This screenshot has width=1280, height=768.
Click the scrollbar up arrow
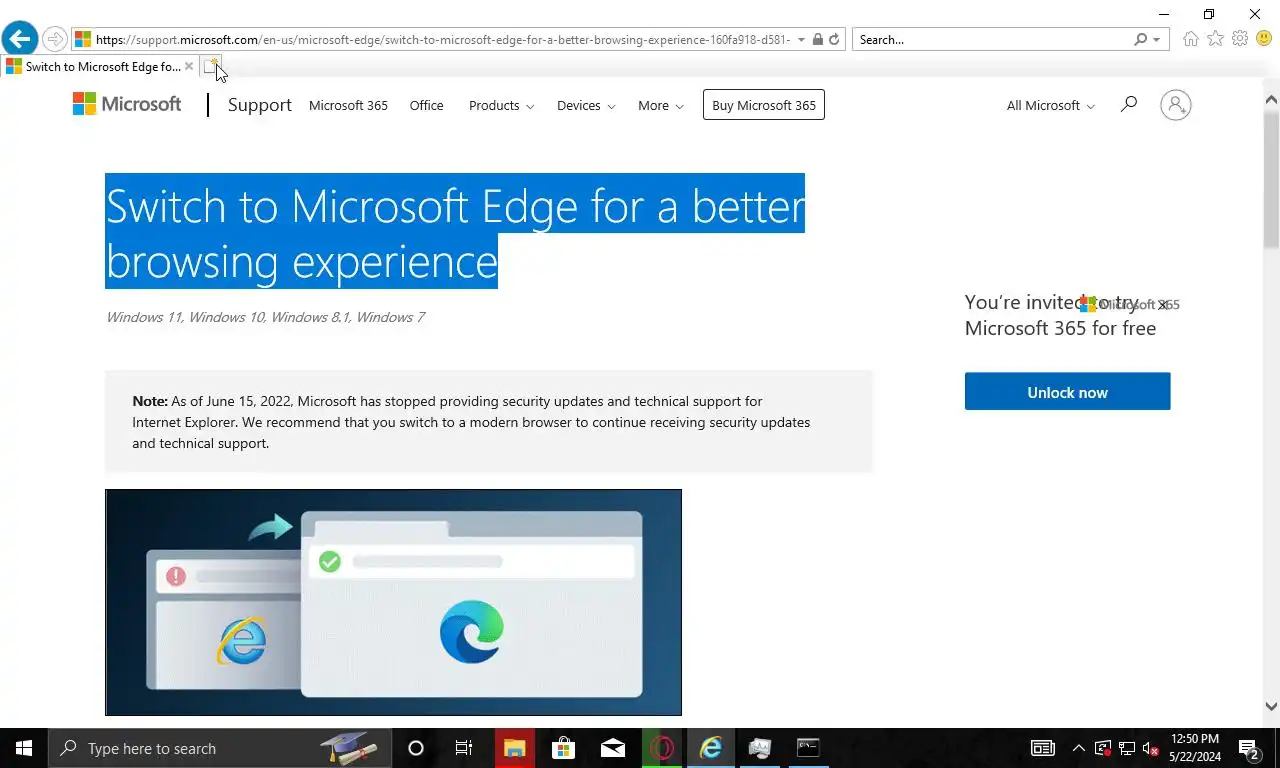point(1271,99)
